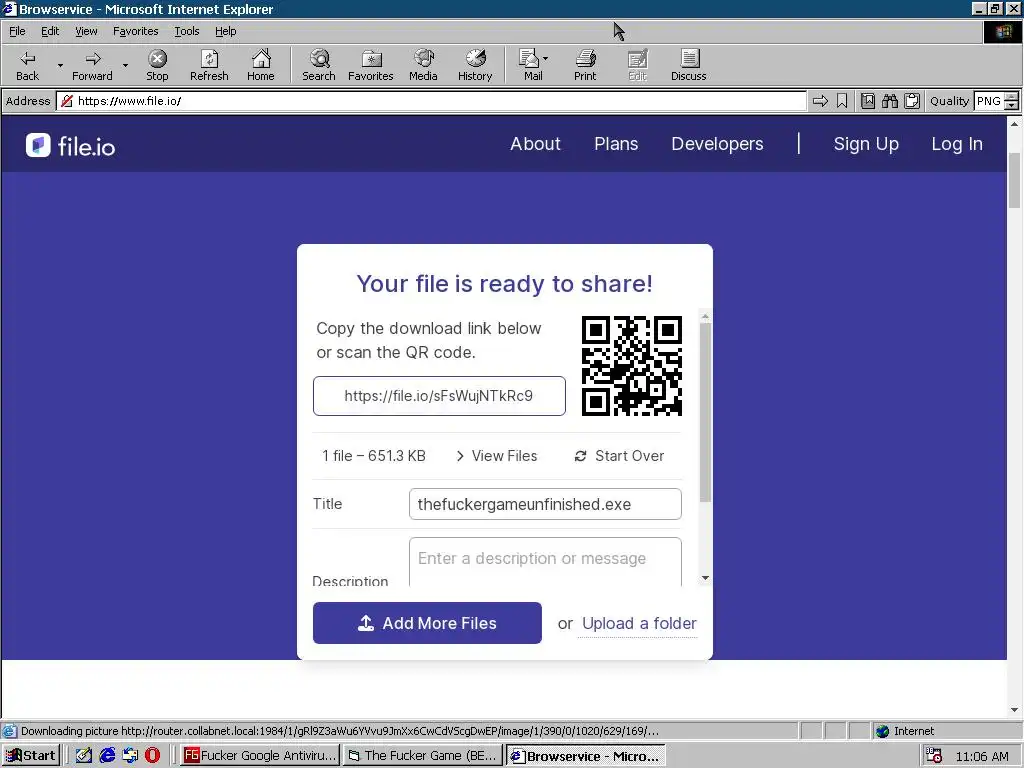1024x768 pixels.
Task: Go to the Home page icon
Action: click(261, 65)
